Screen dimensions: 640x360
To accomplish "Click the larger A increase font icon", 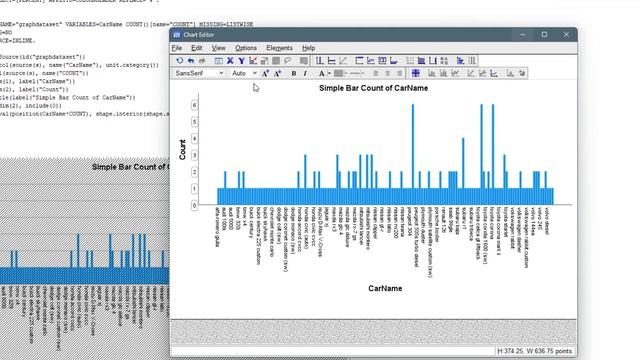I will point(265,73).
